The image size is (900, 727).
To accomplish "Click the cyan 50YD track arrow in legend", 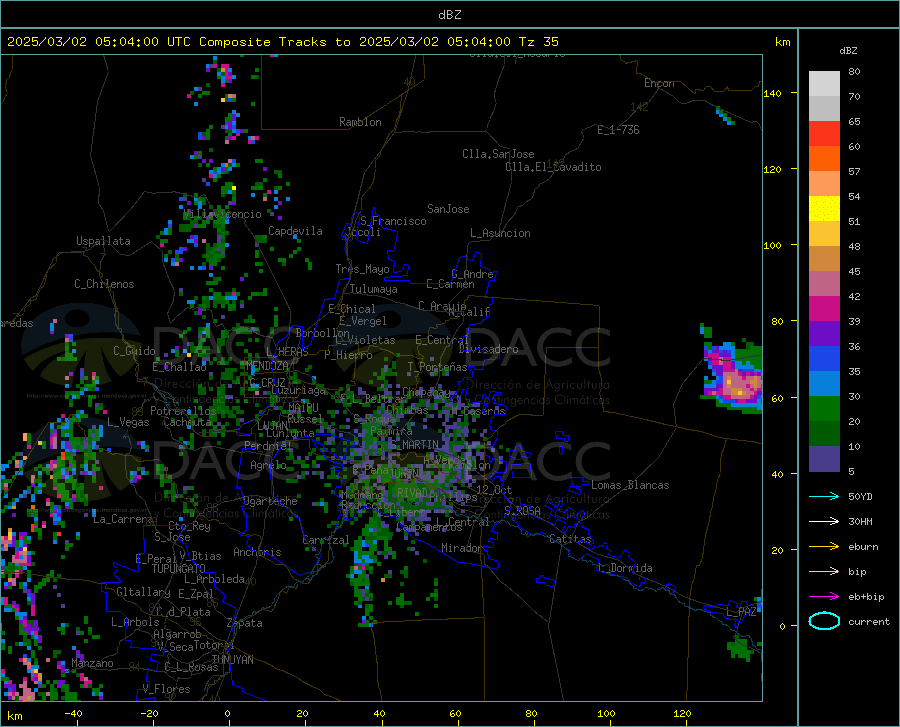I will [824, 496].
